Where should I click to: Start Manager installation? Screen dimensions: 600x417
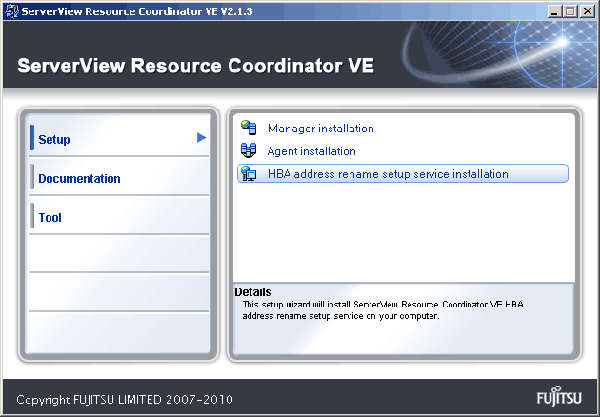click(x=321, y=128)
